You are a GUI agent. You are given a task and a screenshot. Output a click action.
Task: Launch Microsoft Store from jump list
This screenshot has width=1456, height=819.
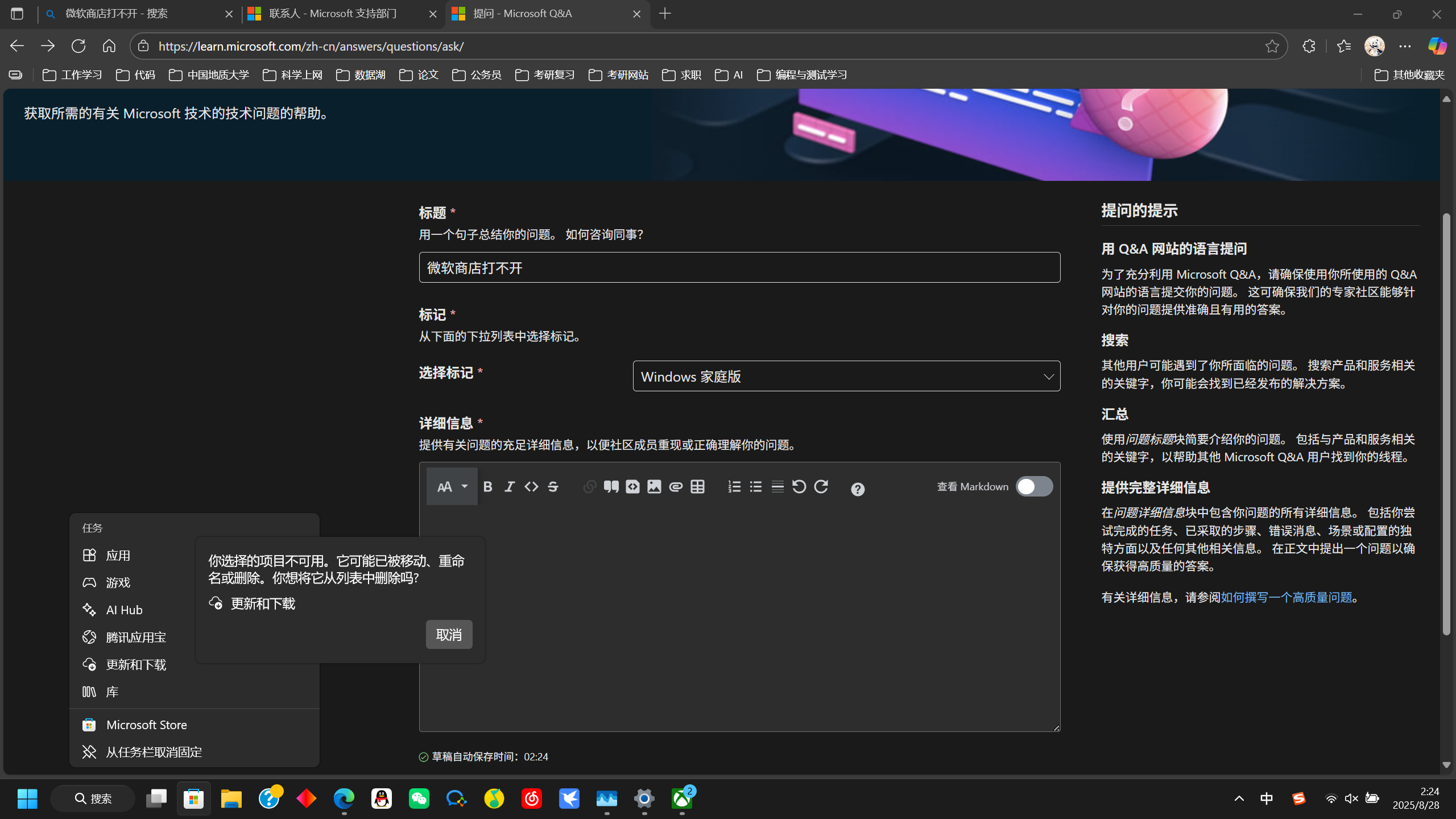click(x=195, y=725)
